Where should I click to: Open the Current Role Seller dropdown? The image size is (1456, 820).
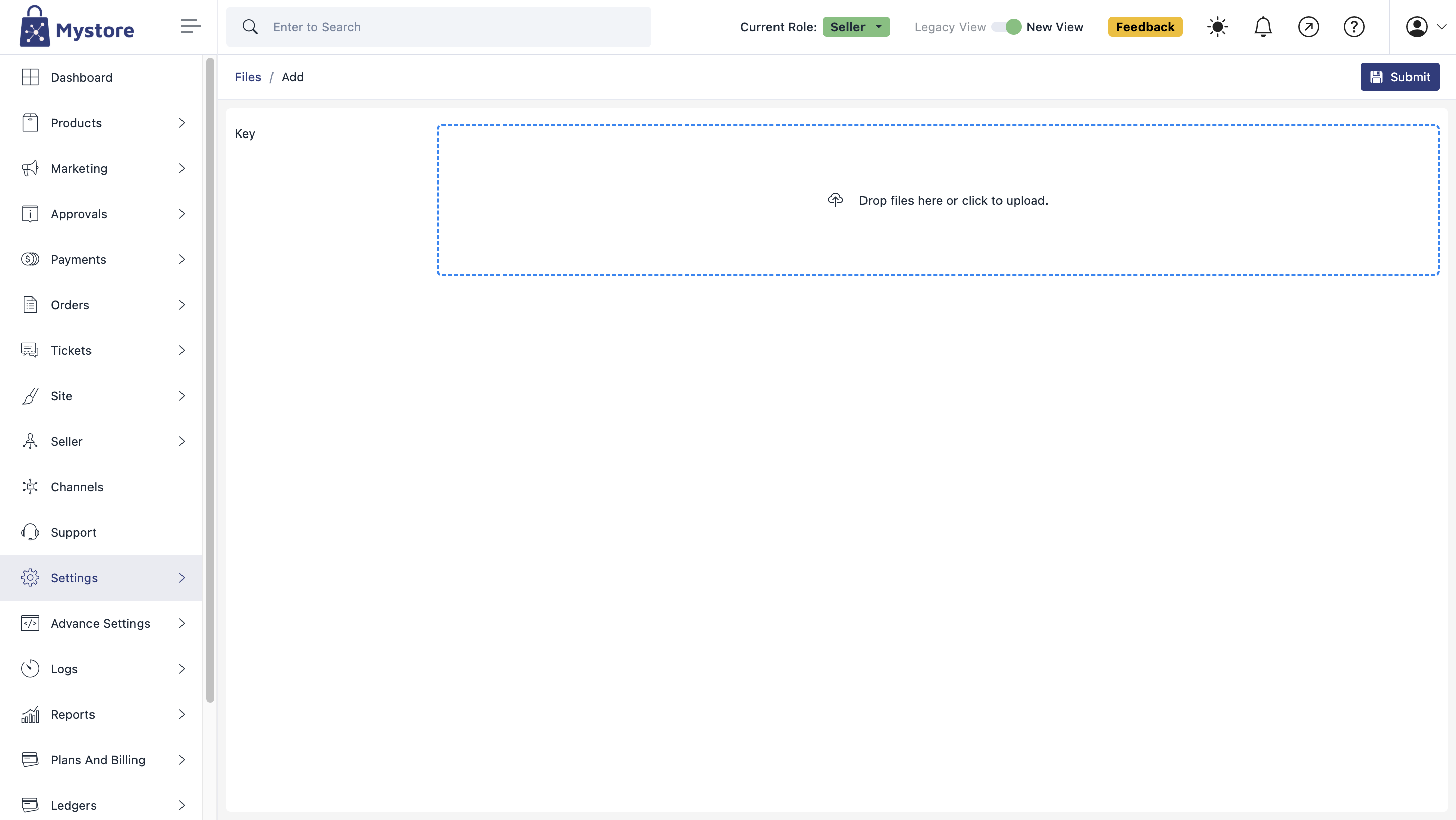click(x=856, y=27)
